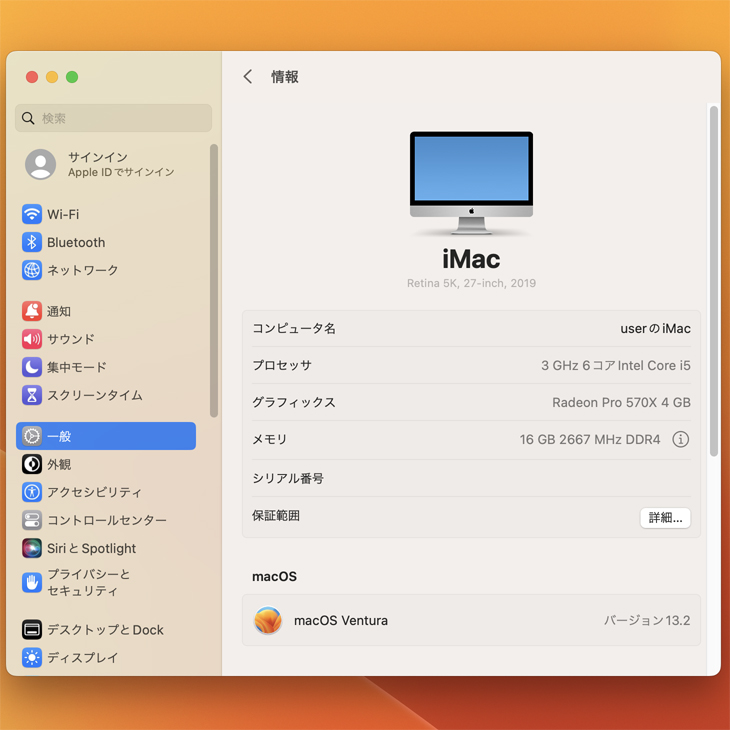This screenshot has width=730, height=730.
Task: Select 集中モード moon icon
Action: (32, 367)
